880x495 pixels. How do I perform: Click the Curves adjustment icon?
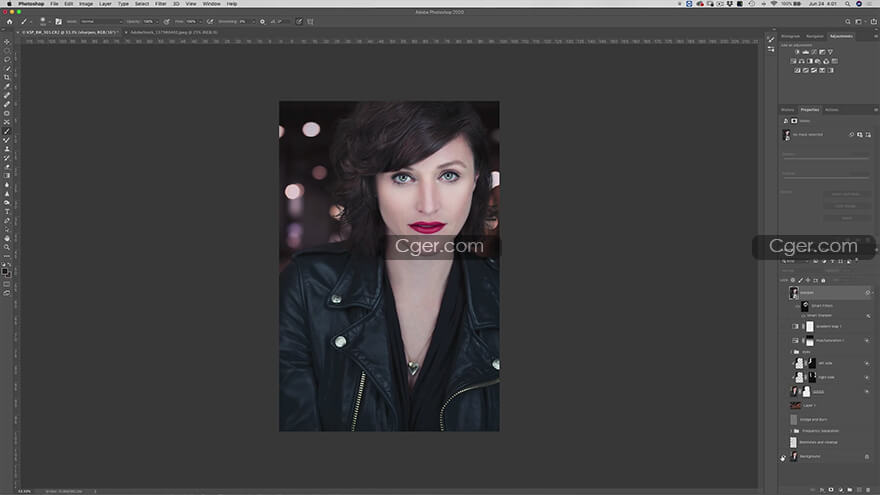(x=814, y=52)
